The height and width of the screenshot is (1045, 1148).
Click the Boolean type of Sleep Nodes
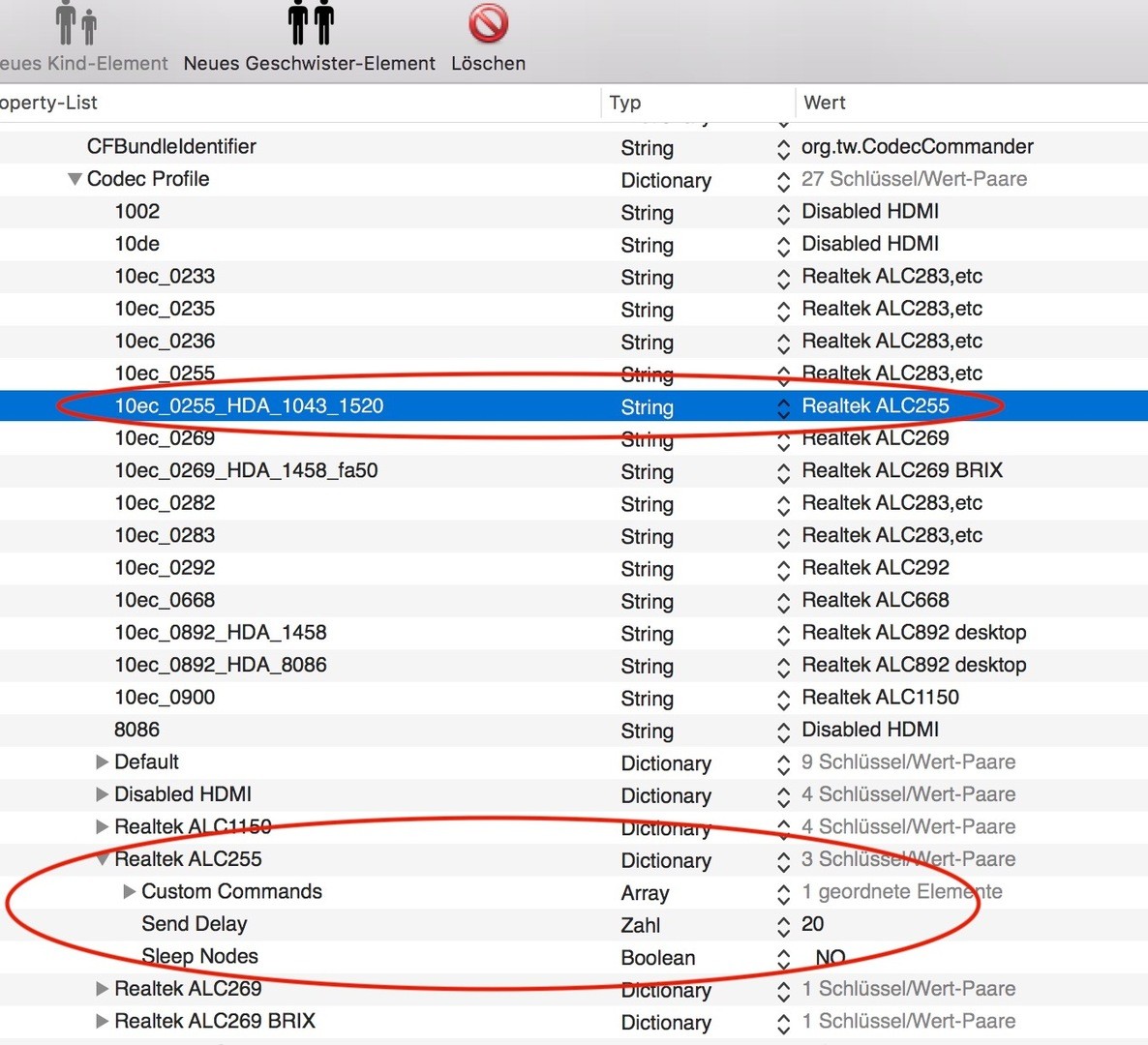[657, 958]
